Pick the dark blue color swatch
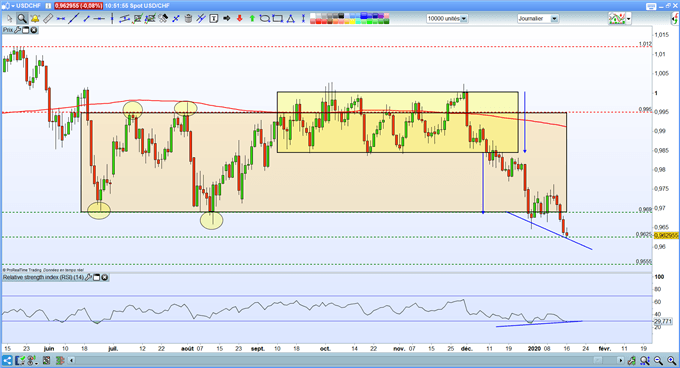Image resolution: width=680 pixels, height=368 pixels. pos(375,16)
